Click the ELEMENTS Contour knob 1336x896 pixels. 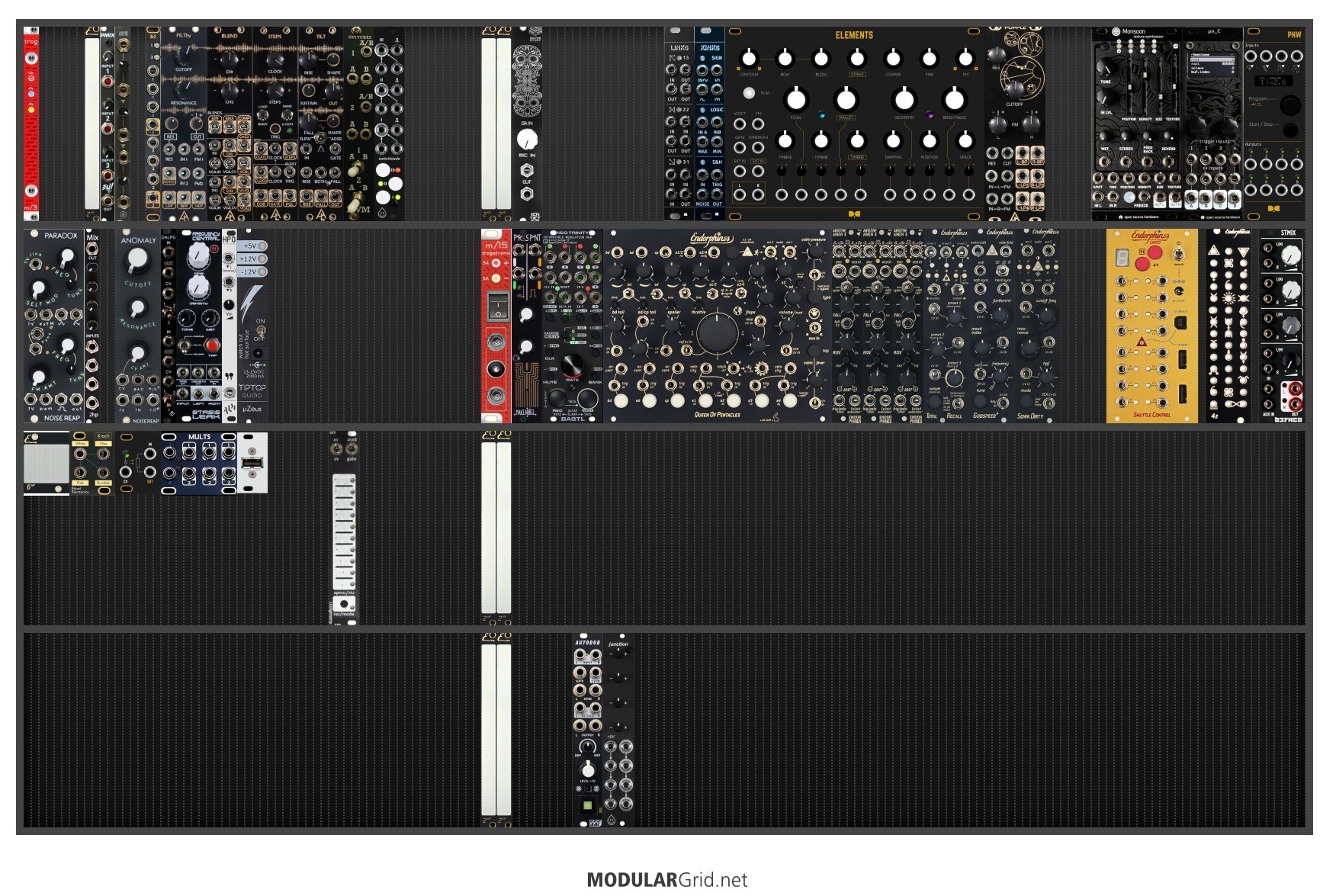click(x=749, y=58)
